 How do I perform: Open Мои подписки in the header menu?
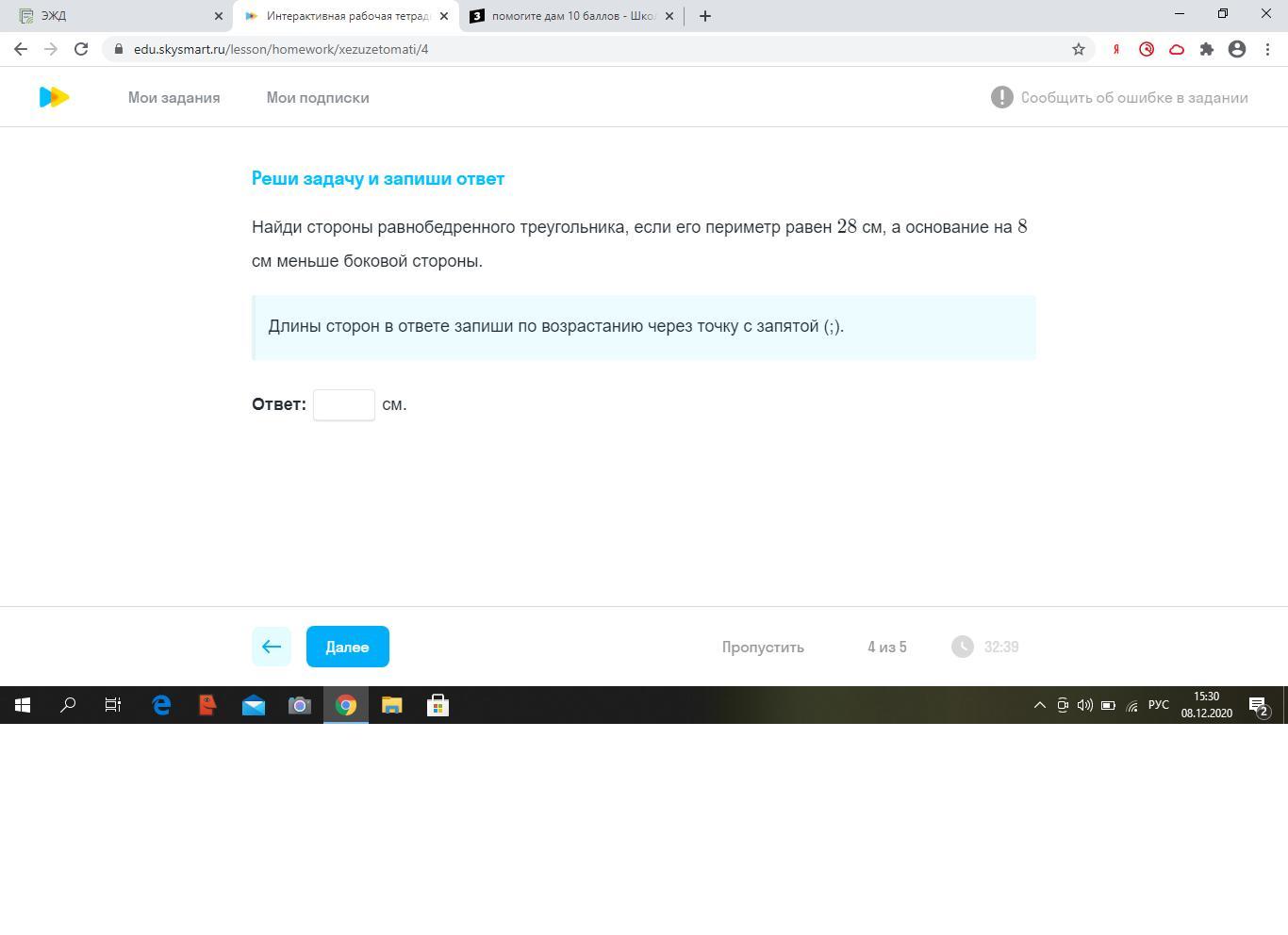(318, 98)
